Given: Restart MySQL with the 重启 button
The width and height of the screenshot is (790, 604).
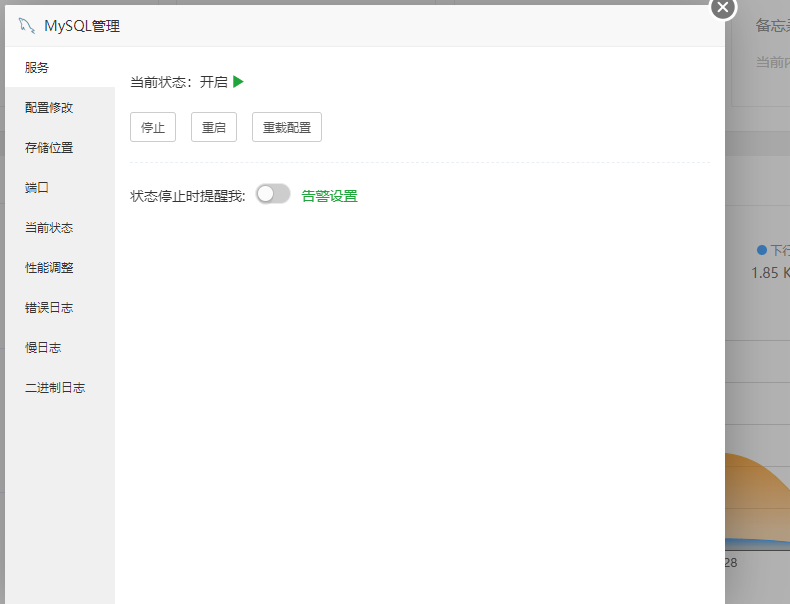Looking at the screenshot, I should tap(214, 127).
